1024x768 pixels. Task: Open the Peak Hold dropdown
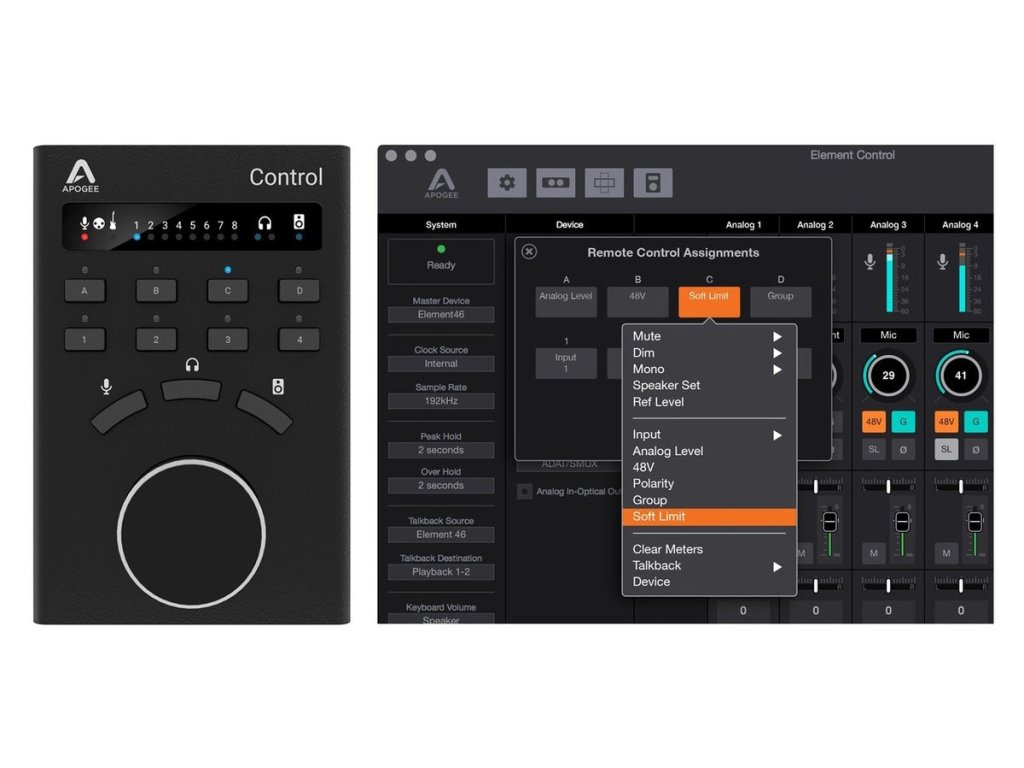[441, 450]
